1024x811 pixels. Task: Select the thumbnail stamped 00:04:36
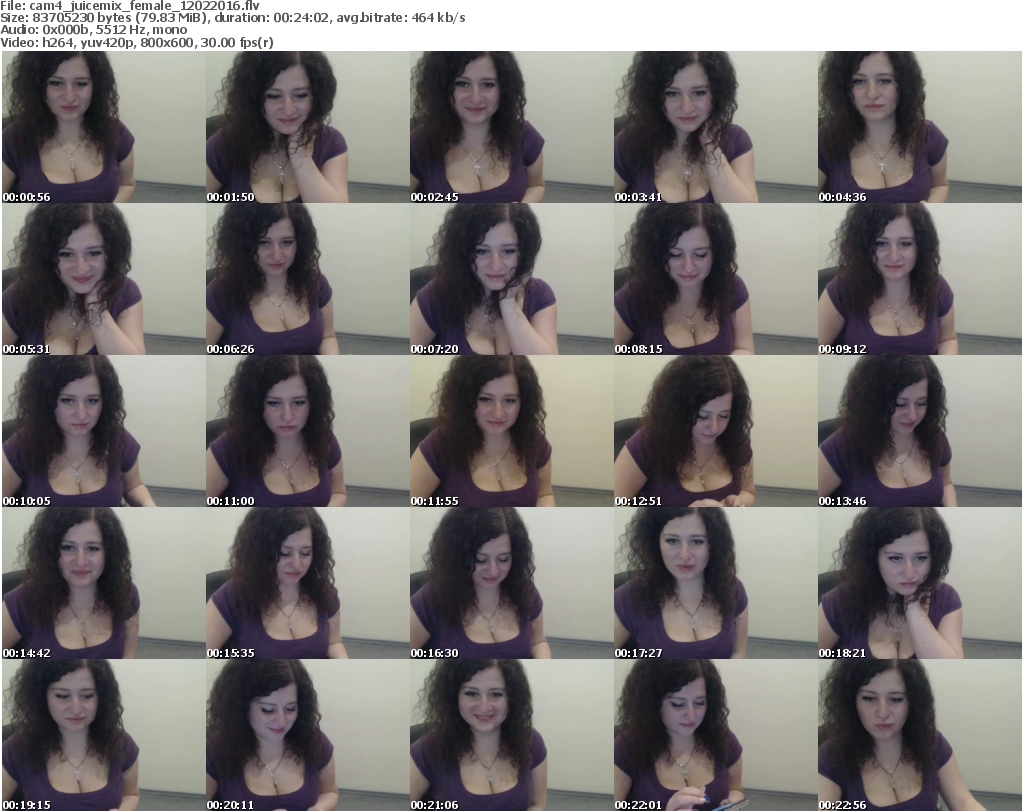pos(920,127)
